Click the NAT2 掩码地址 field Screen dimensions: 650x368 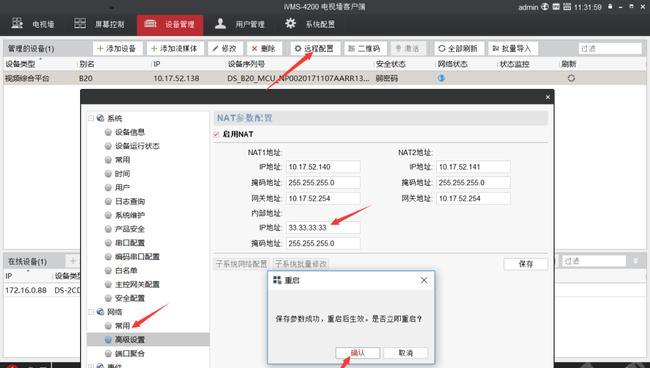[473, 183]
